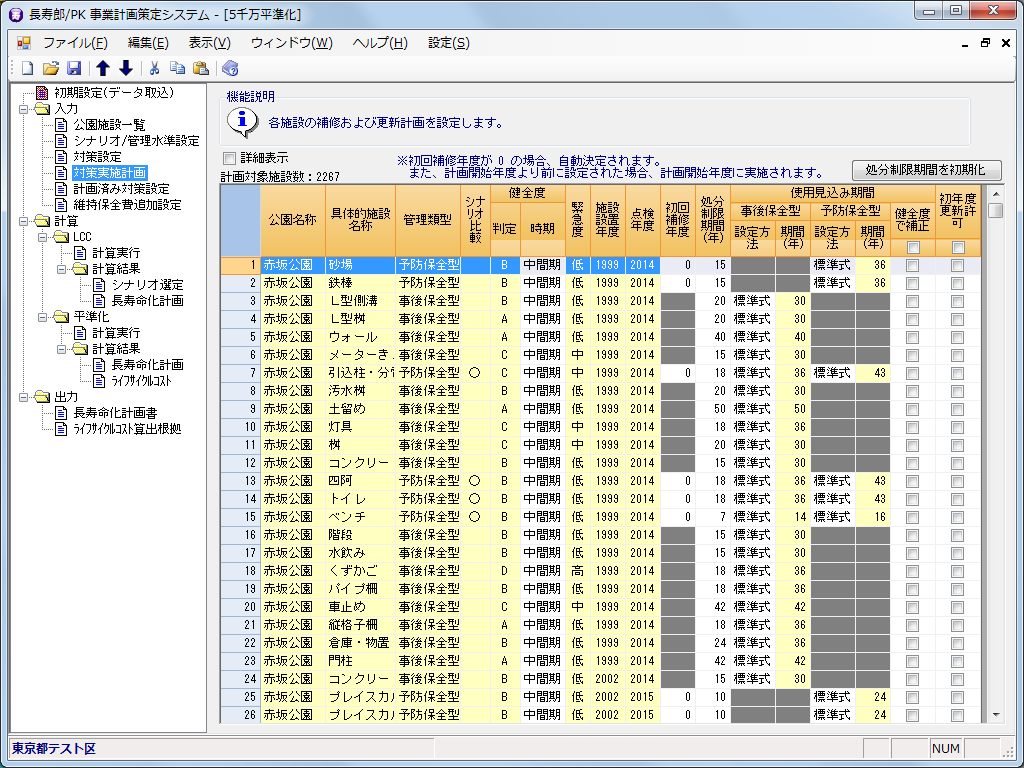Open 公園施設一覧 in the tree
The image size is (1024, 768).
coord(108,125)
